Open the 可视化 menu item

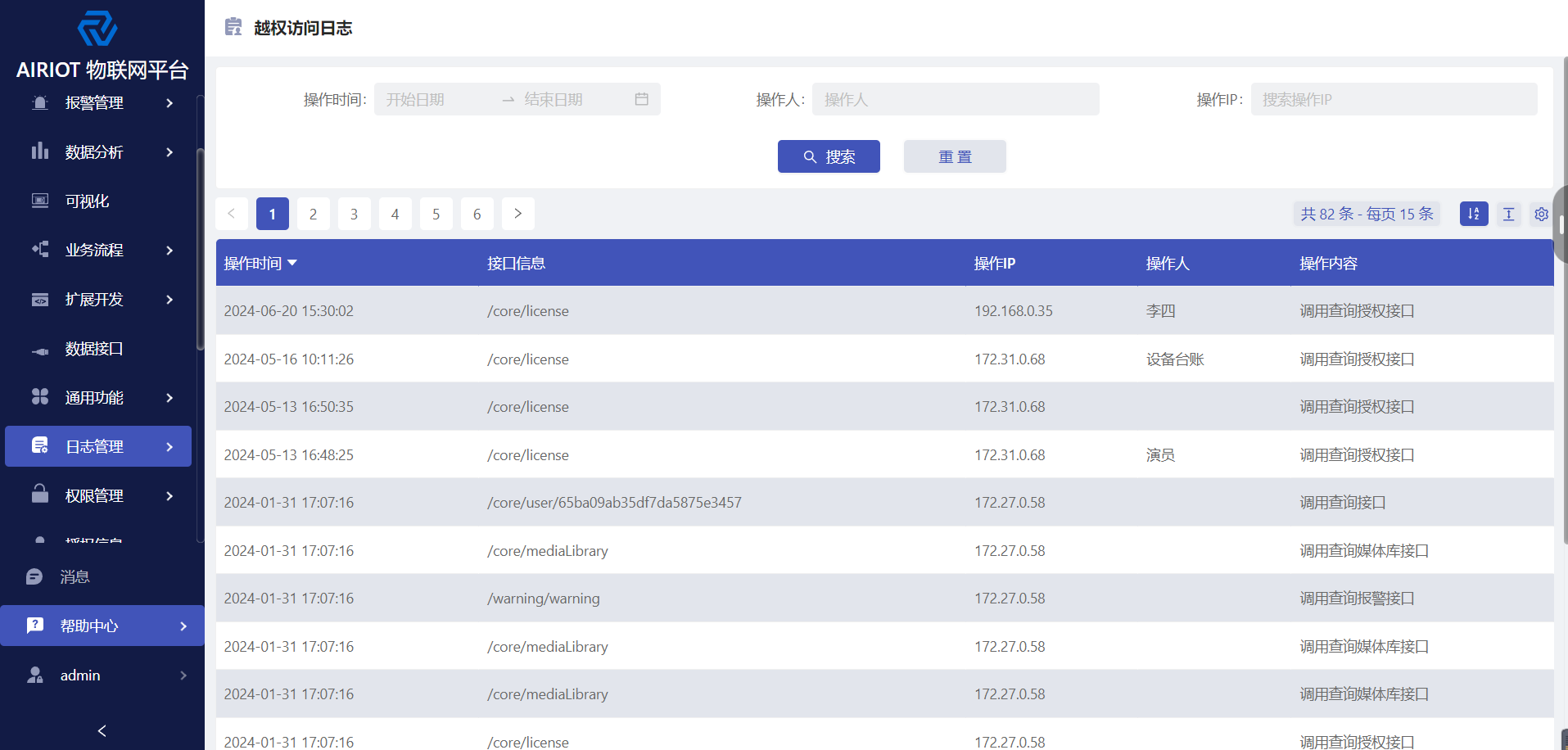98,201
